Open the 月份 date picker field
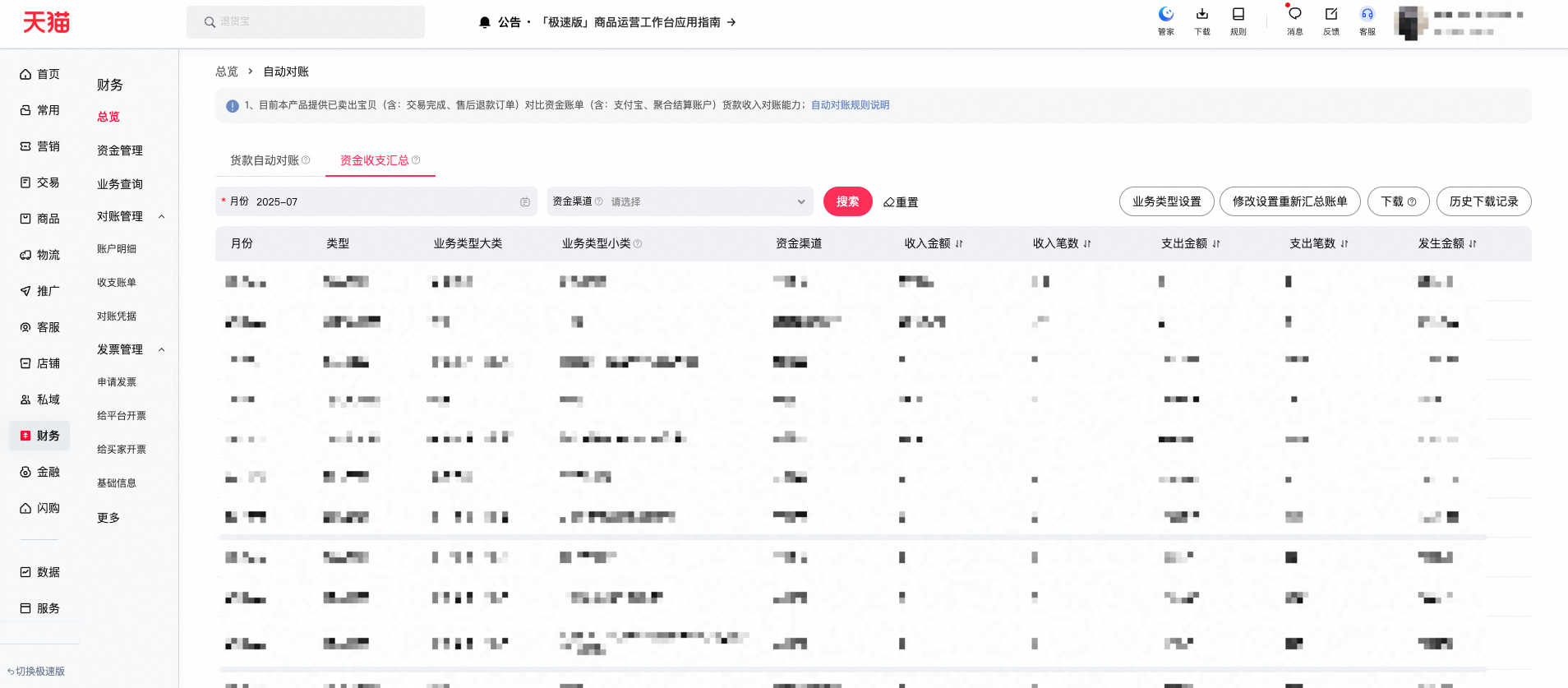This screenshot has width=1568, height=688. [x=376, y=201]
